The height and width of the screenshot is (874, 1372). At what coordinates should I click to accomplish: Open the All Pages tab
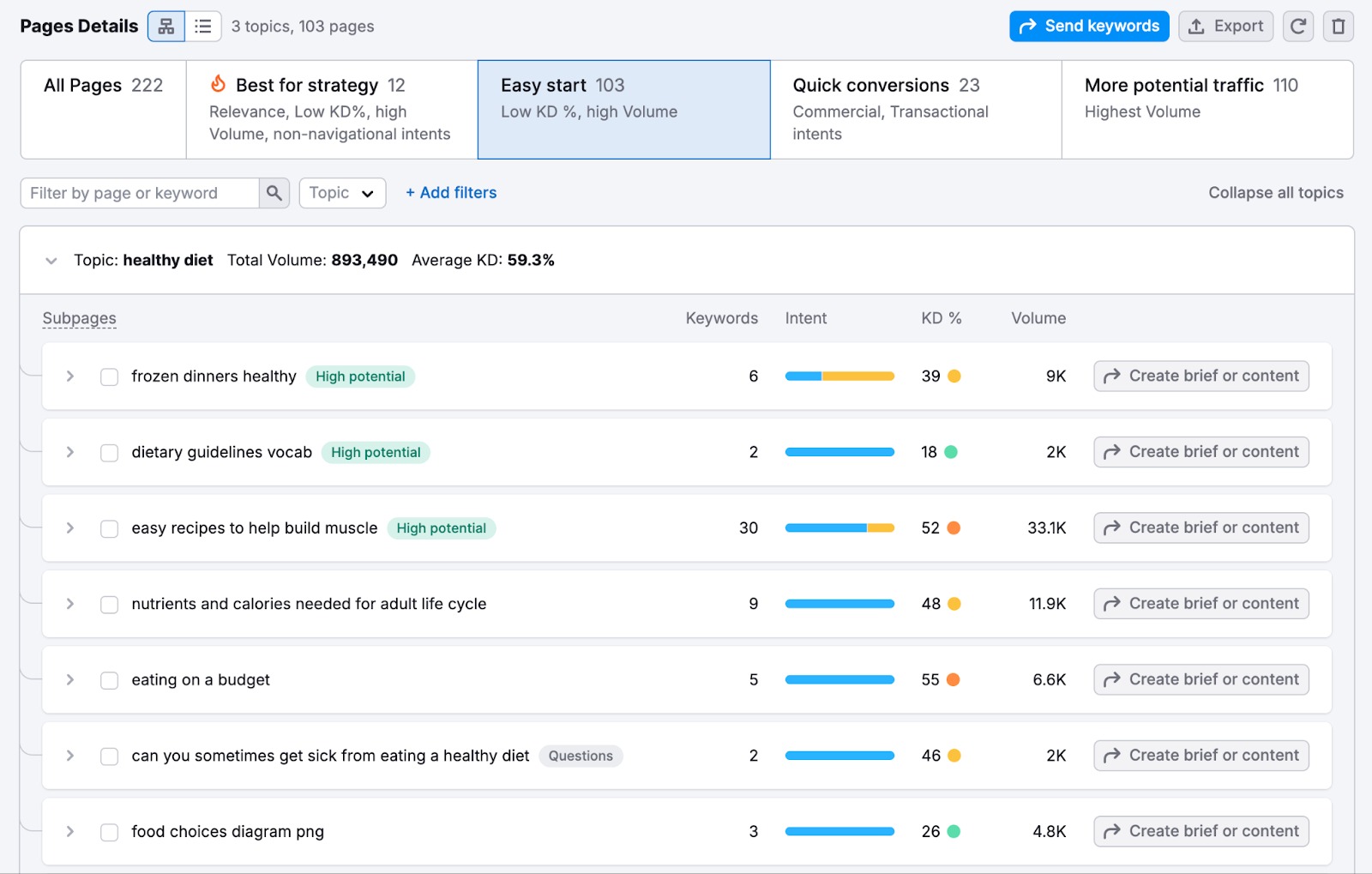pos(103,109)
